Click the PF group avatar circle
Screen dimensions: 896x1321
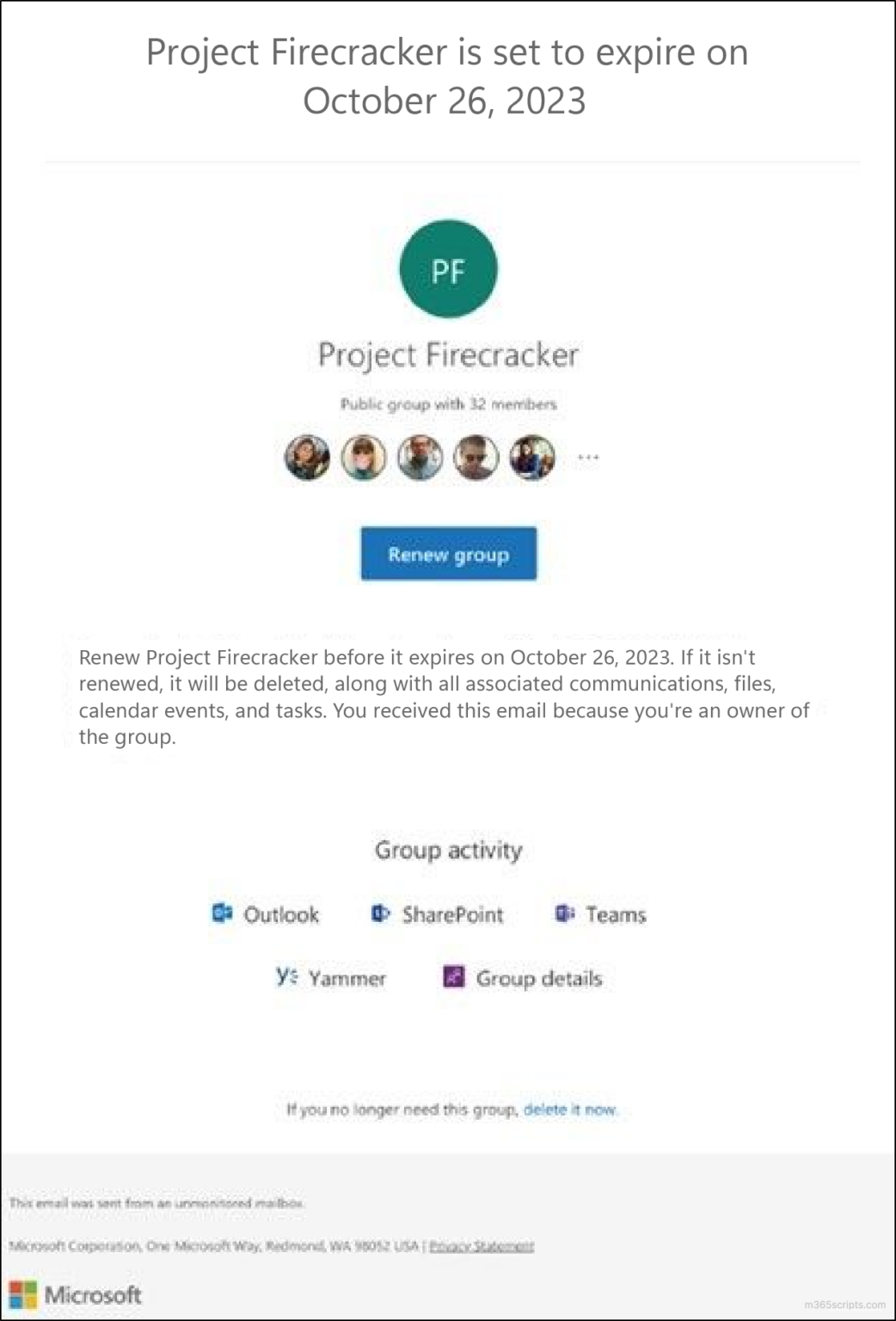pos(448,268)
